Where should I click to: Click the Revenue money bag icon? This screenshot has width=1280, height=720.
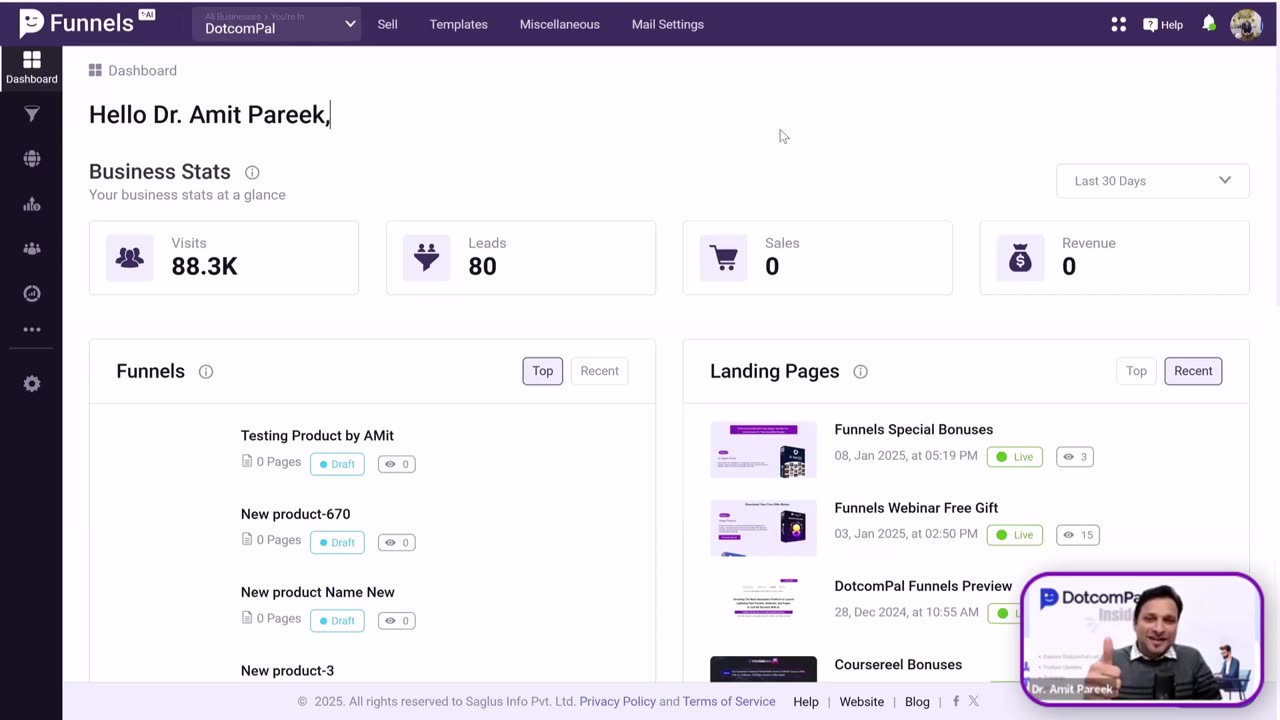1020,258
